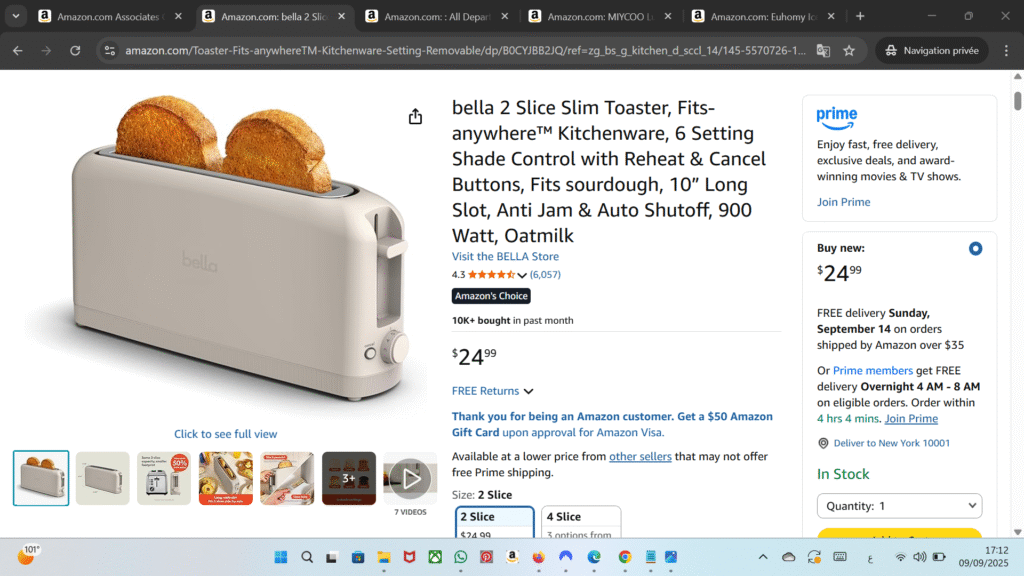Open Pinterest from the taskbar

[486, 557]
